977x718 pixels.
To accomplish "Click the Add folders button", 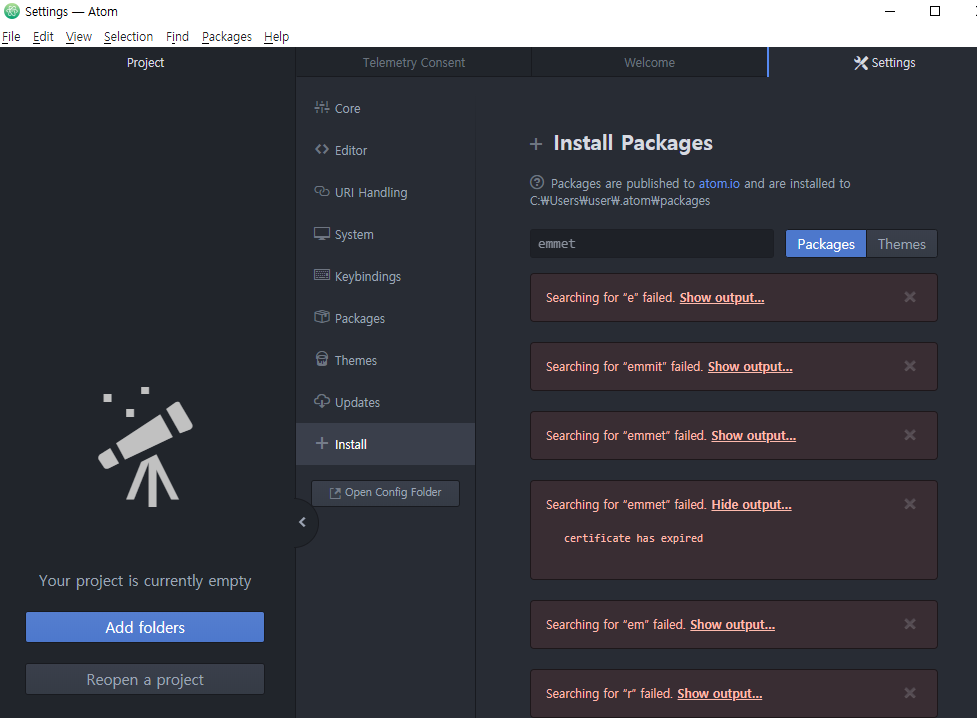I will (145, 627).
